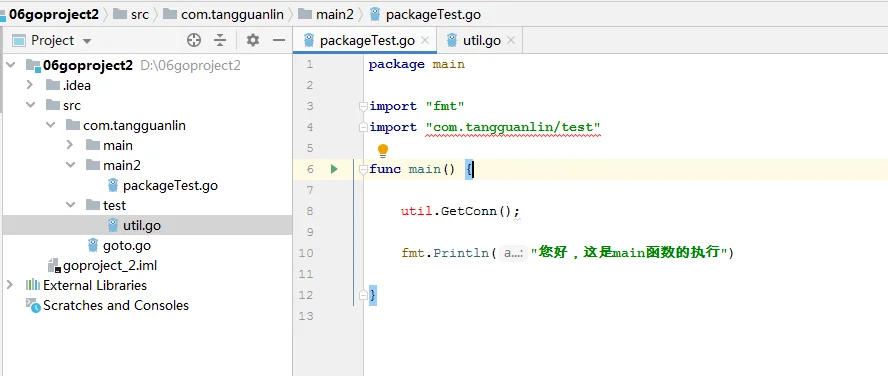The width and height of the screenshot is (888, 376).
Task: Fold the func main block at line 6
Action: [x=363, y=169]
